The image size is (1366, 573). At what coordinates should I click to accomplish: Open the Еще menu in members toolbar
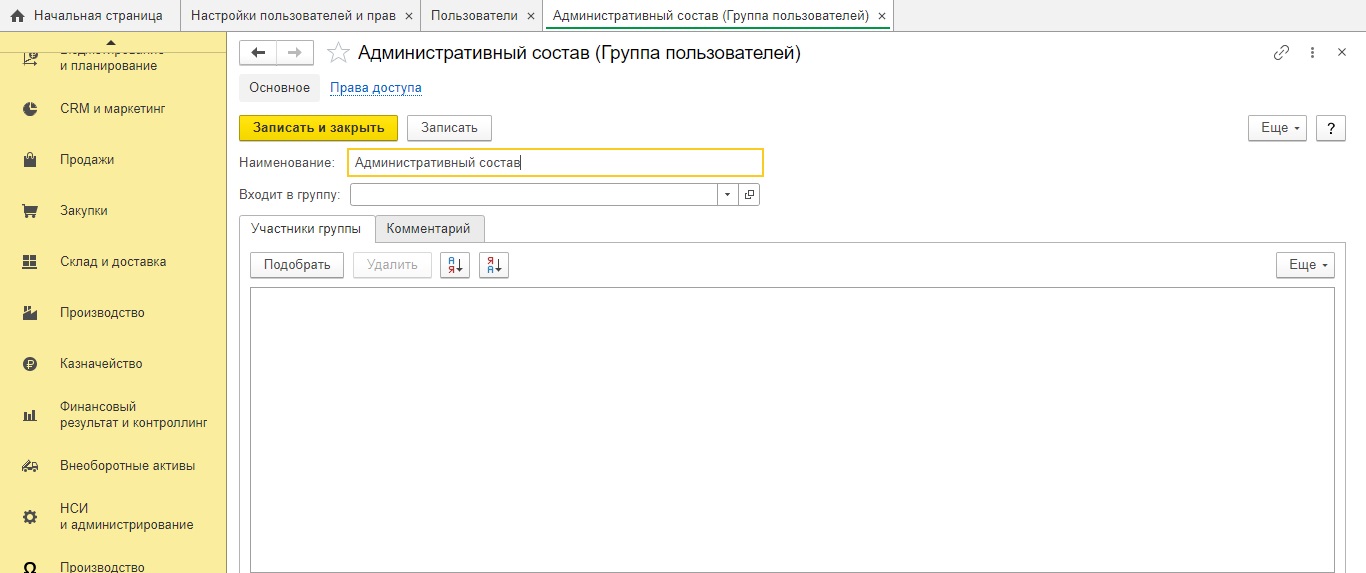[x=1305, y=265]
